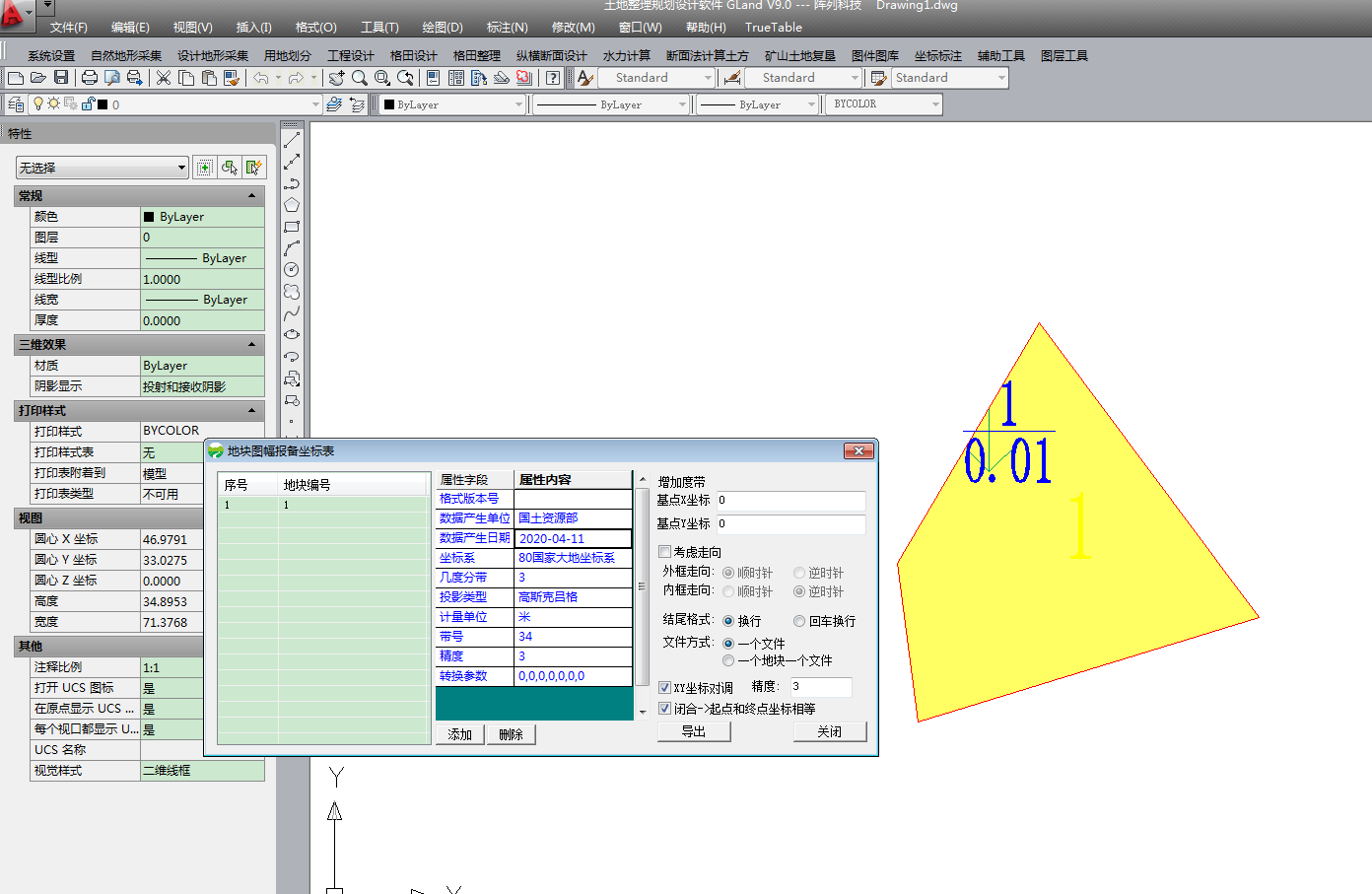Screen dimensions: 1372x894
Task: Open the 系统设置 menu
Action: coord(51,56)
